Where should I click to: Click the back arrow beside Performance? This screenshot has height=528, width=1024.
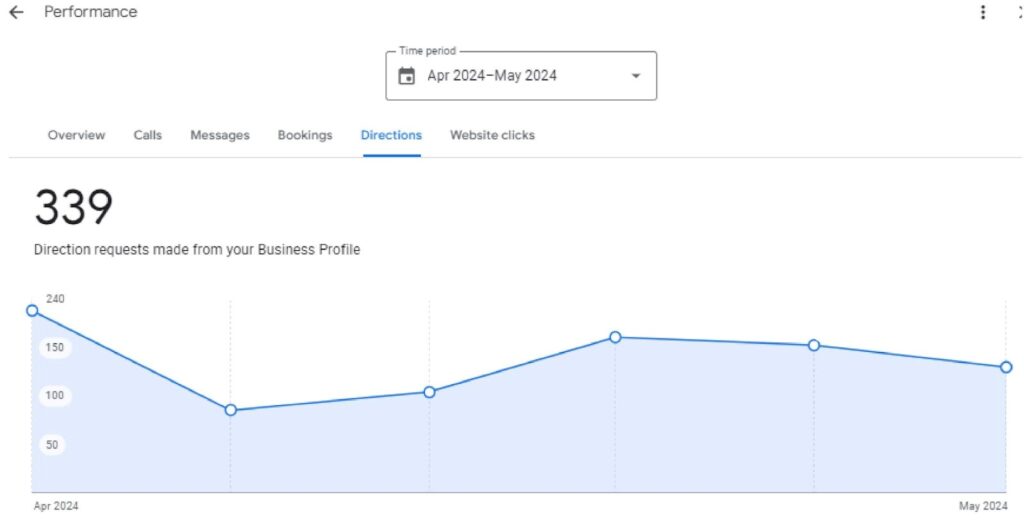coord(16,13)
